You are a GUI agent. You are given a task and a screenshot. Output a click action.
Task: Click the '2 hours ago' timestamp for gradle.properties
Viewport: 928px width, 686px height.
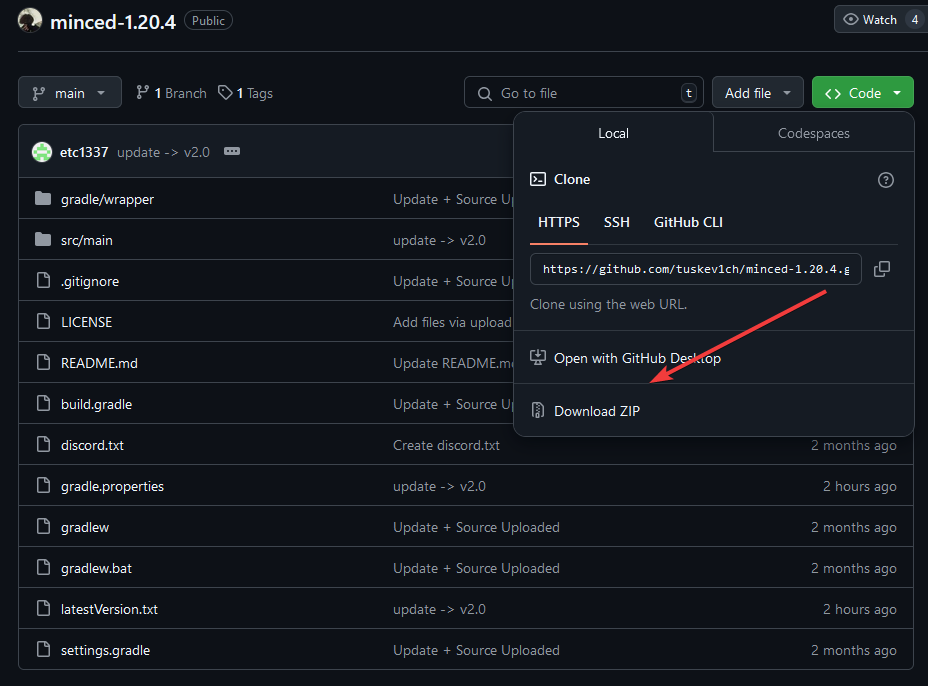click(x=859, y=486)
